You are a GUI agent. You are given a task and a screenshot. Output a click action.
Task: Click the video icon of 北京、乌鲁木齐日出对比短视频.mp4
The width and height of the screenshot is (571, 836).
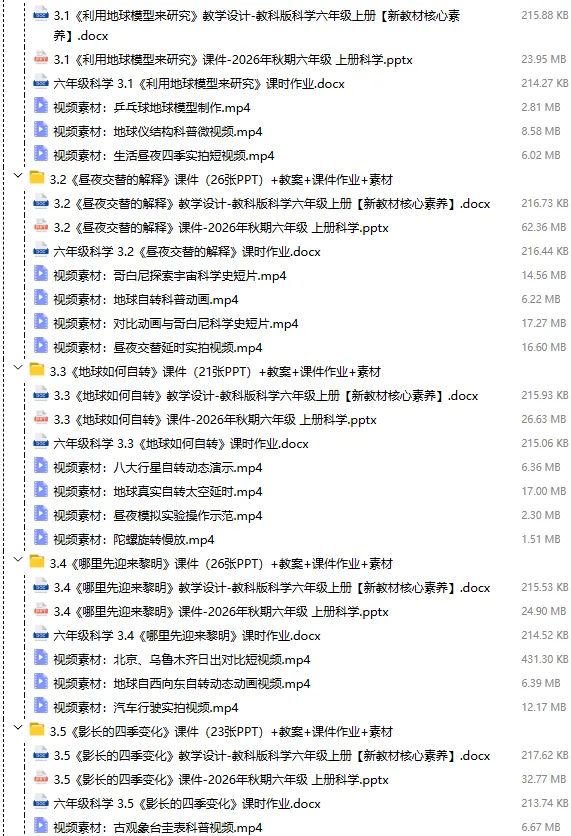coord(41,658)
